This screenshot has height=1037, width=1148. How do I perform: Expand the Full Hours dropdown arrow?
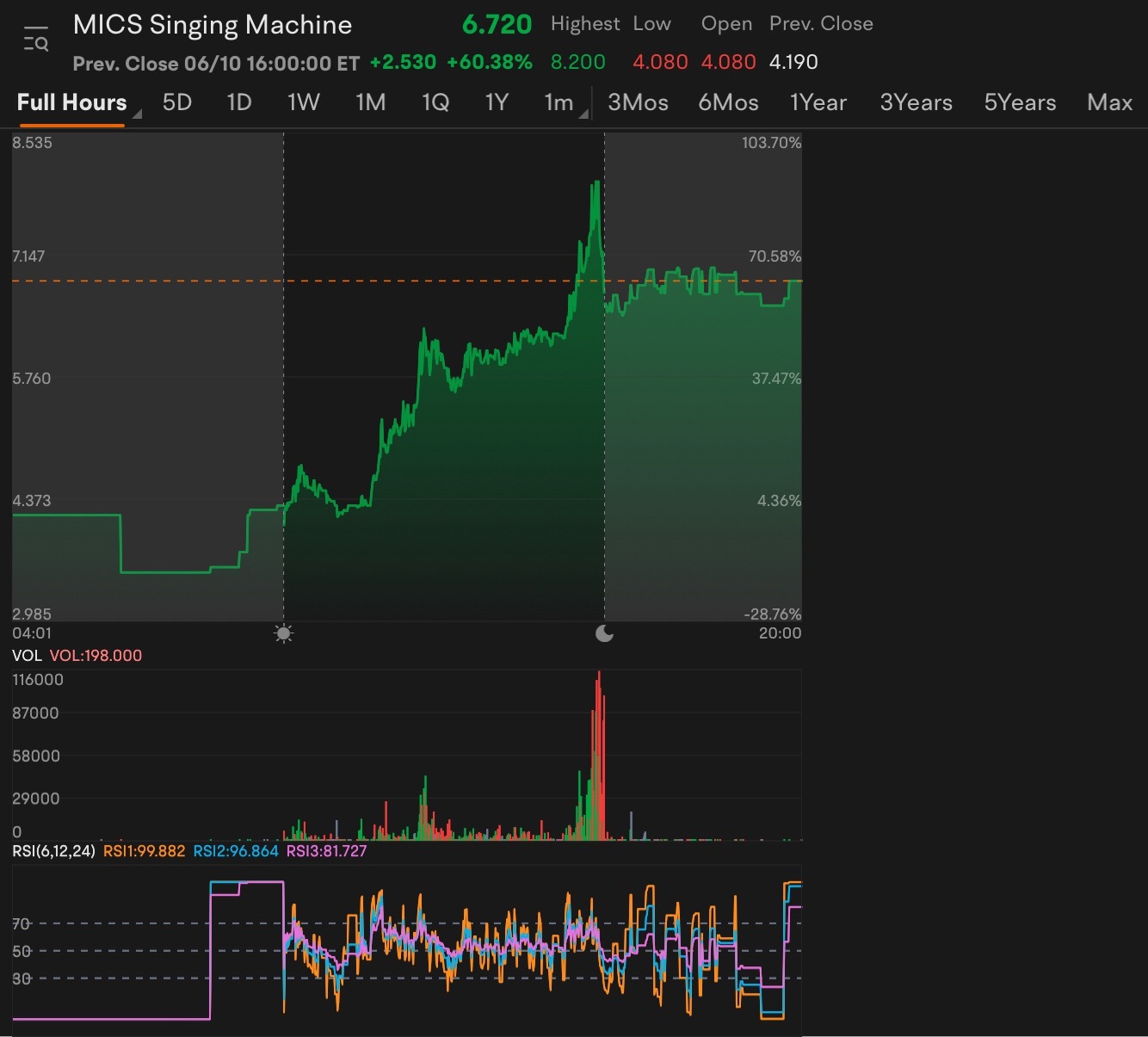pos(137,112)
